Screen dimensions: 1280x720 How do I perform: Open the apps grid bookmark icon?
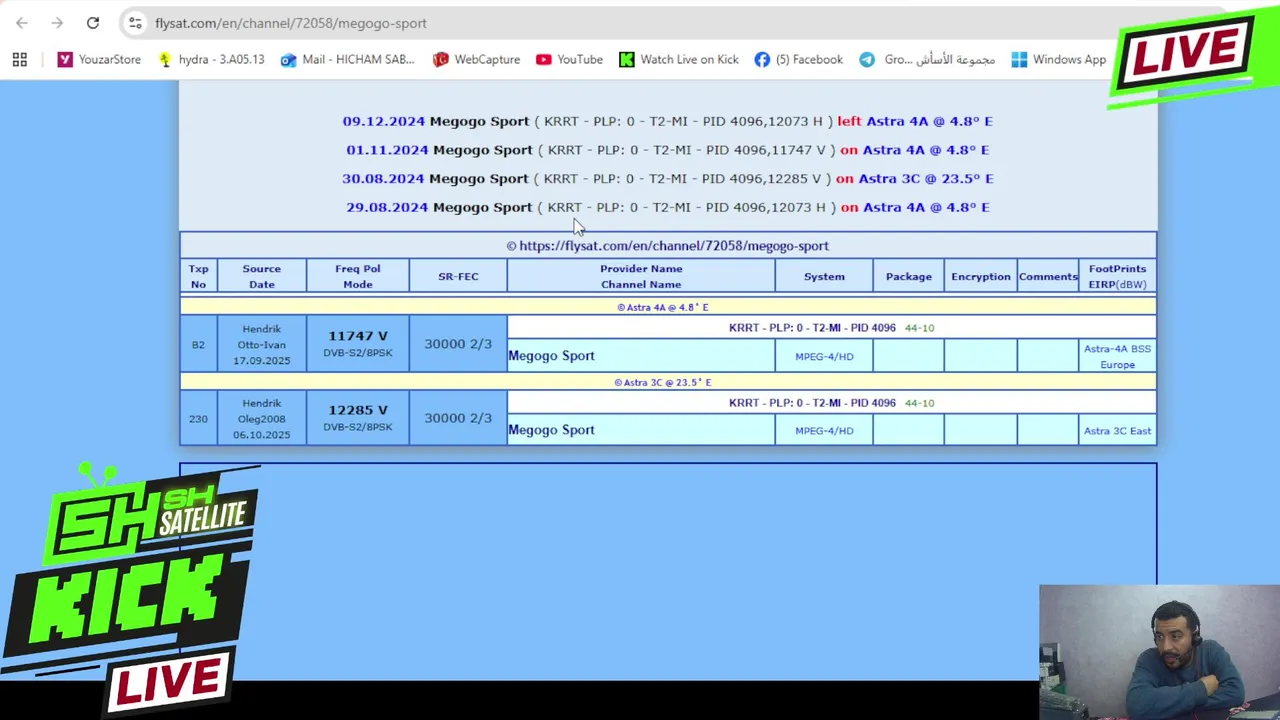coord(20,60)
